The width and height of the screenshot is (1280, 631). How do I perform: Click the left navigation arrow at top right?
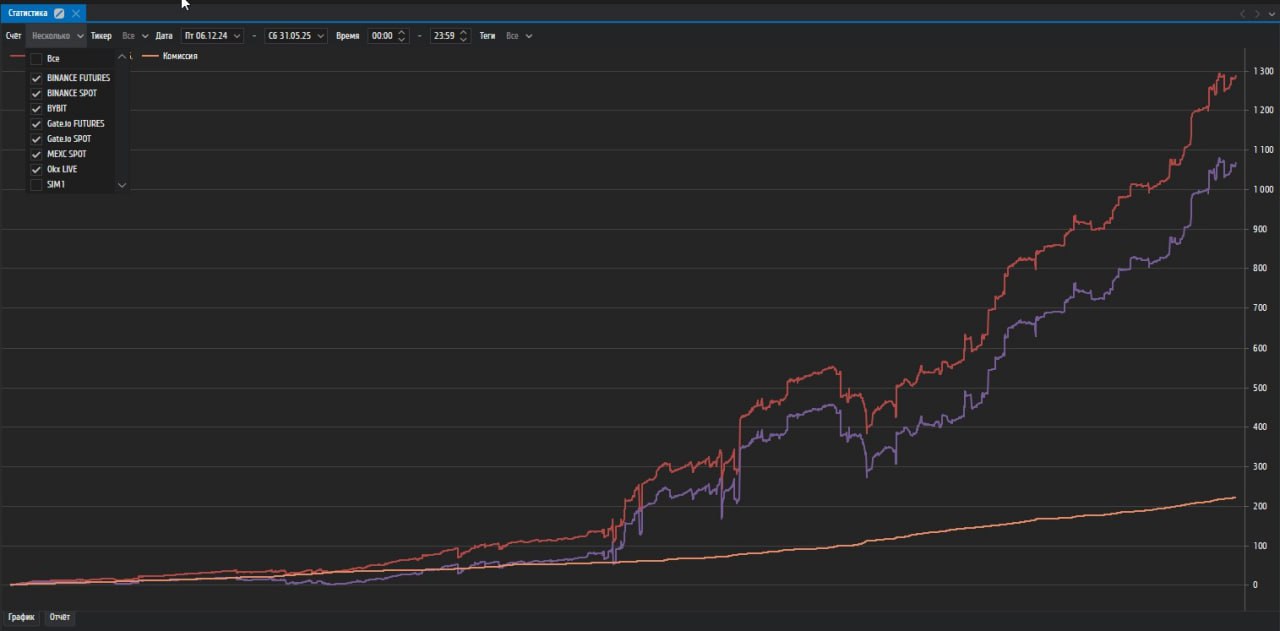pos(1243,13)
